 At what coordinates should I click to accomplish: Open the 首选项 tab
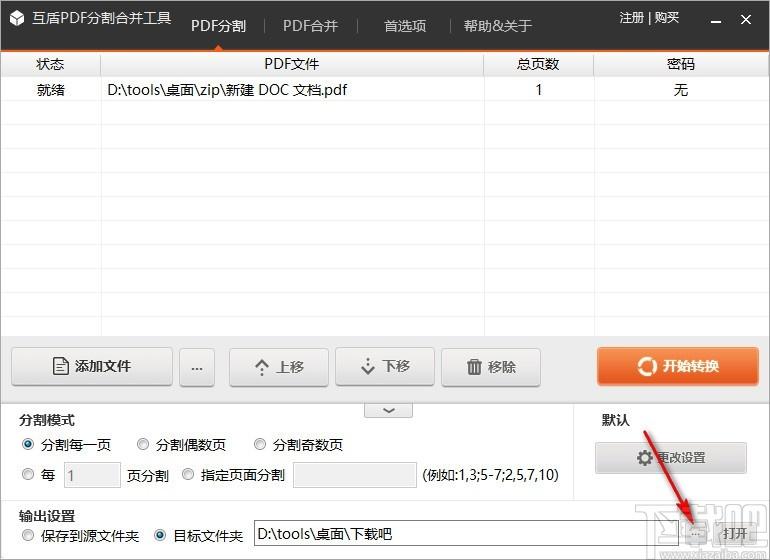405,26
